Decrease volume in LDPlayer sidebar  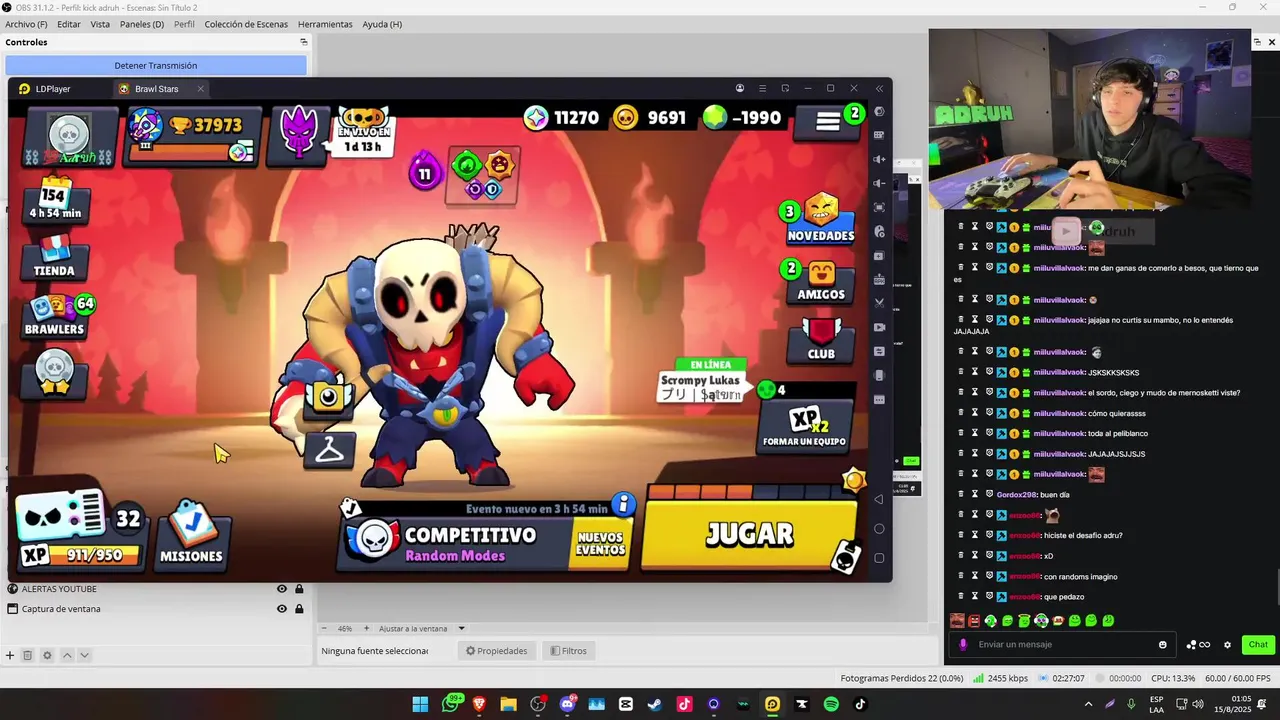click(879, 183)
